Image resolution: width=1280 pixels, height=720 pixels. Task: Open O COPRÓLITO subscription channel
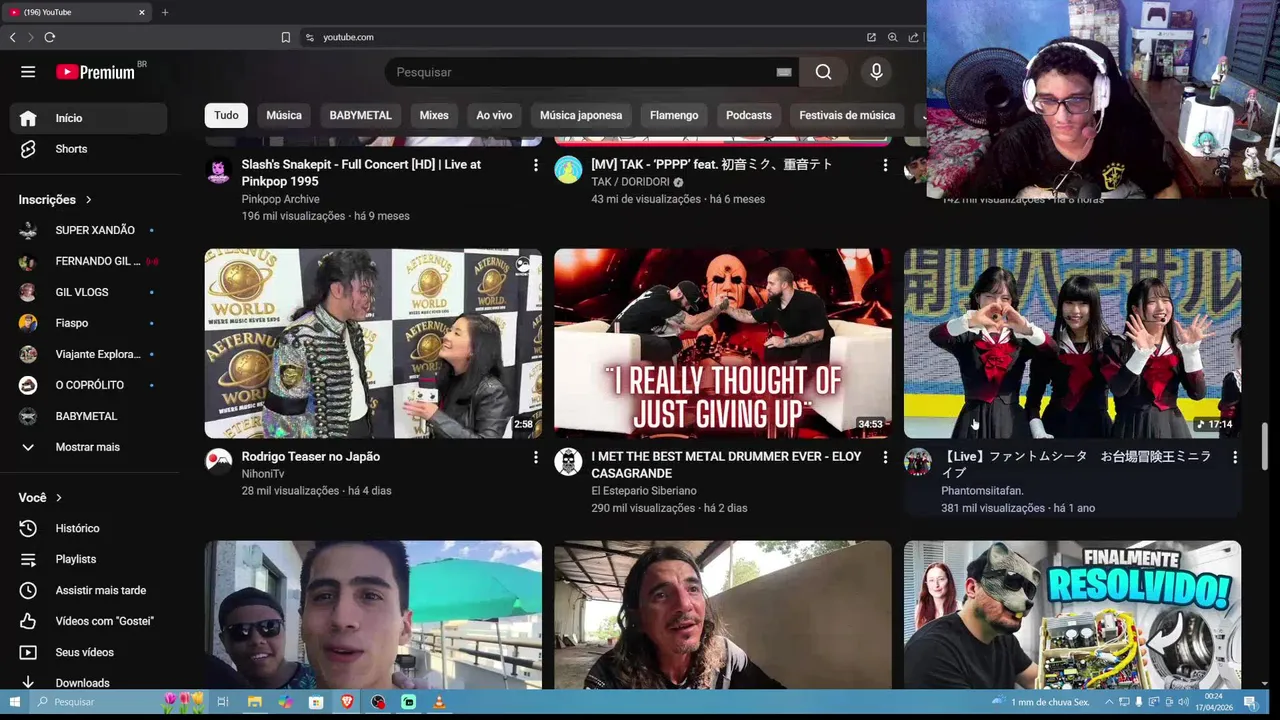(88, 385)
